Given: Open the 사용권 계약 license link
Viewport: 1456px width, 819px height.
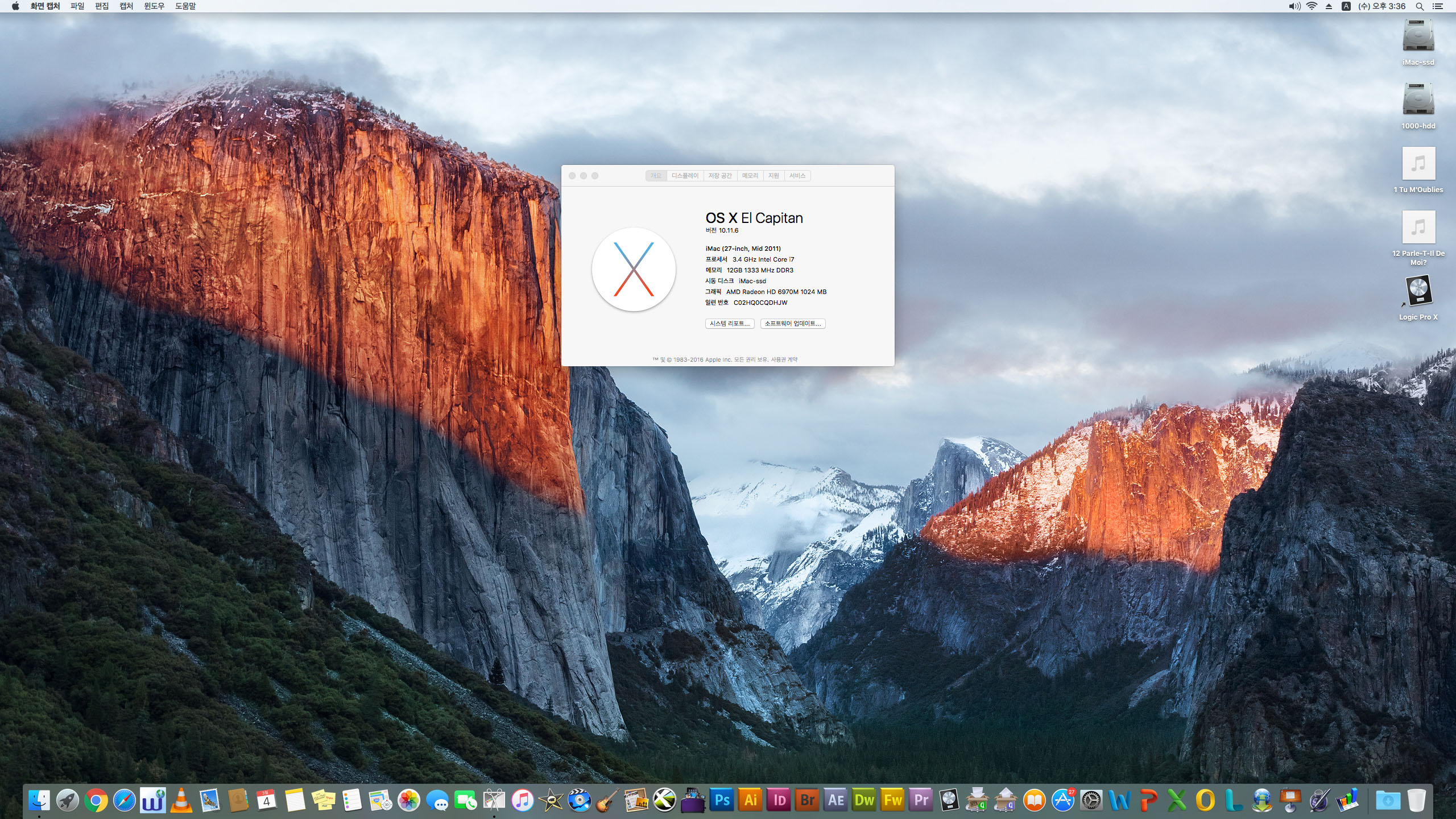Looking at the screenshot, I should pyautogui.click(x=784, y=359).
